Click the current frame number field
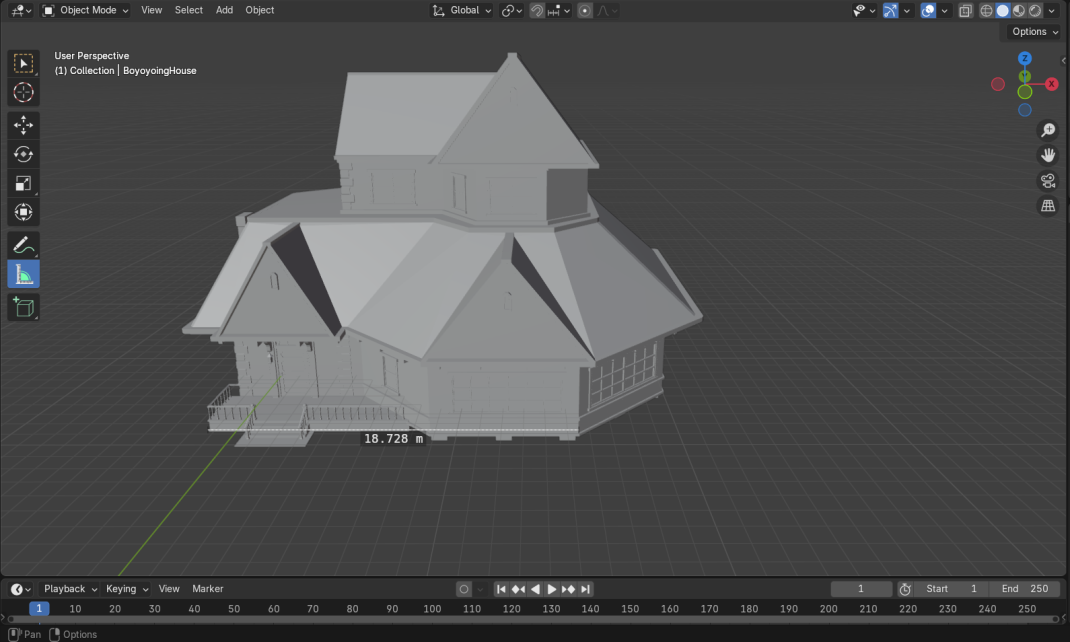1070x642 pixels. pos(861,589)
